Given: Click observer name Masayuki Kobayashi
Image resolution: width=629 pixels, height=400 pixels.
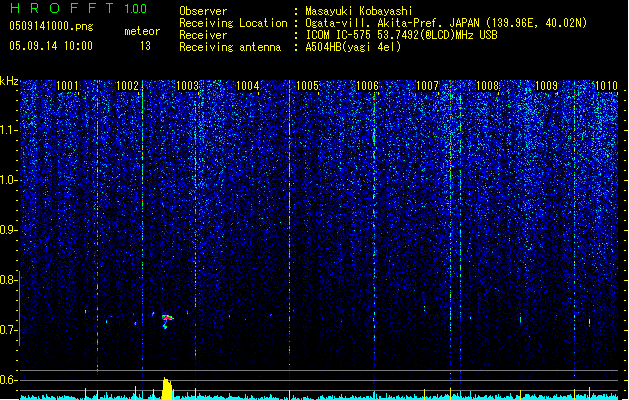Looking at the screenshot, I should [359, 11].
